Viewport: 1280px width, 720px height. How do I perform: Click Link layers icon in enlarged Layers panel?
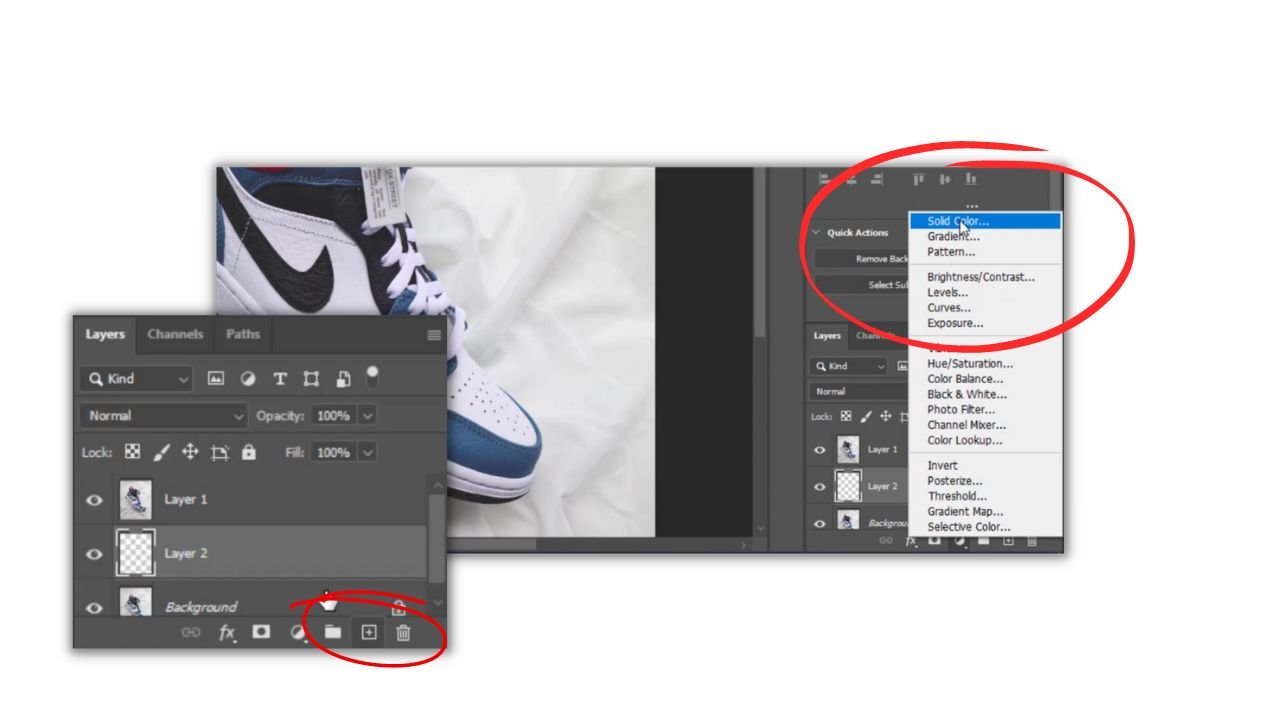point(190,633)
